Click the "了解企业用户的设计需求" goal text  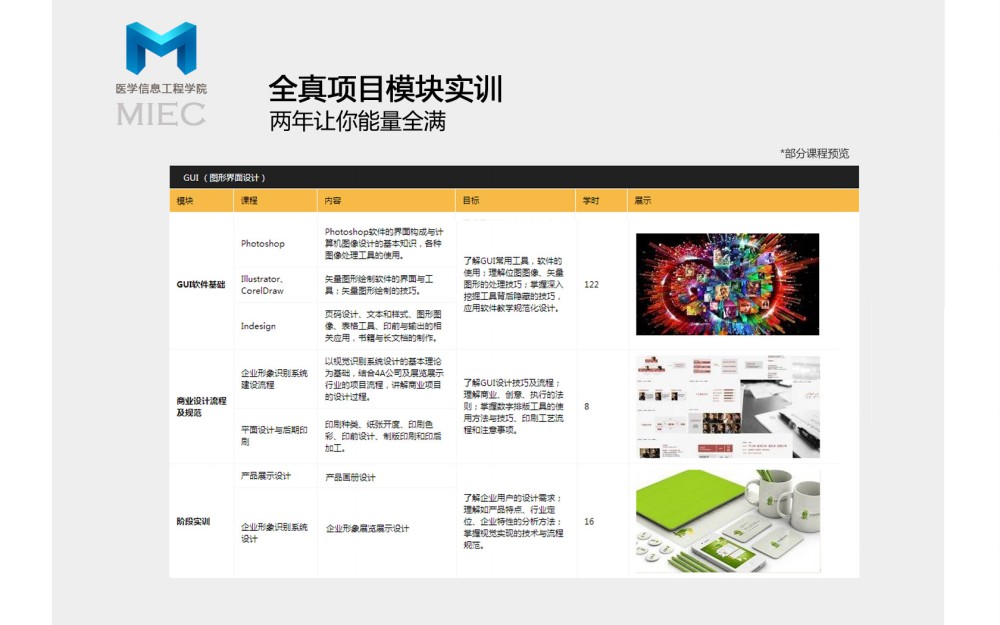pyautogui.click(x=513, y=522)
